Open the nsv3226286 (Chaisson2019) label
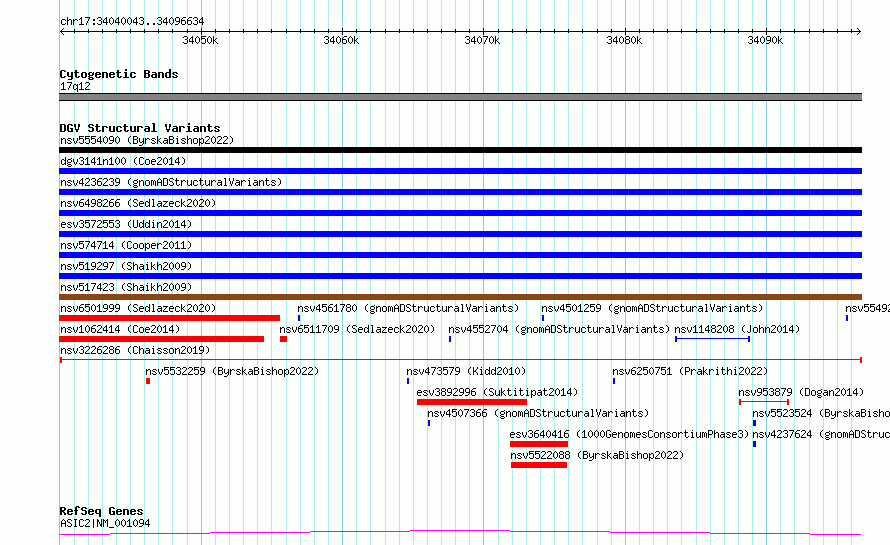The width and height of the screenshot is (890, 545). point(135,350)
